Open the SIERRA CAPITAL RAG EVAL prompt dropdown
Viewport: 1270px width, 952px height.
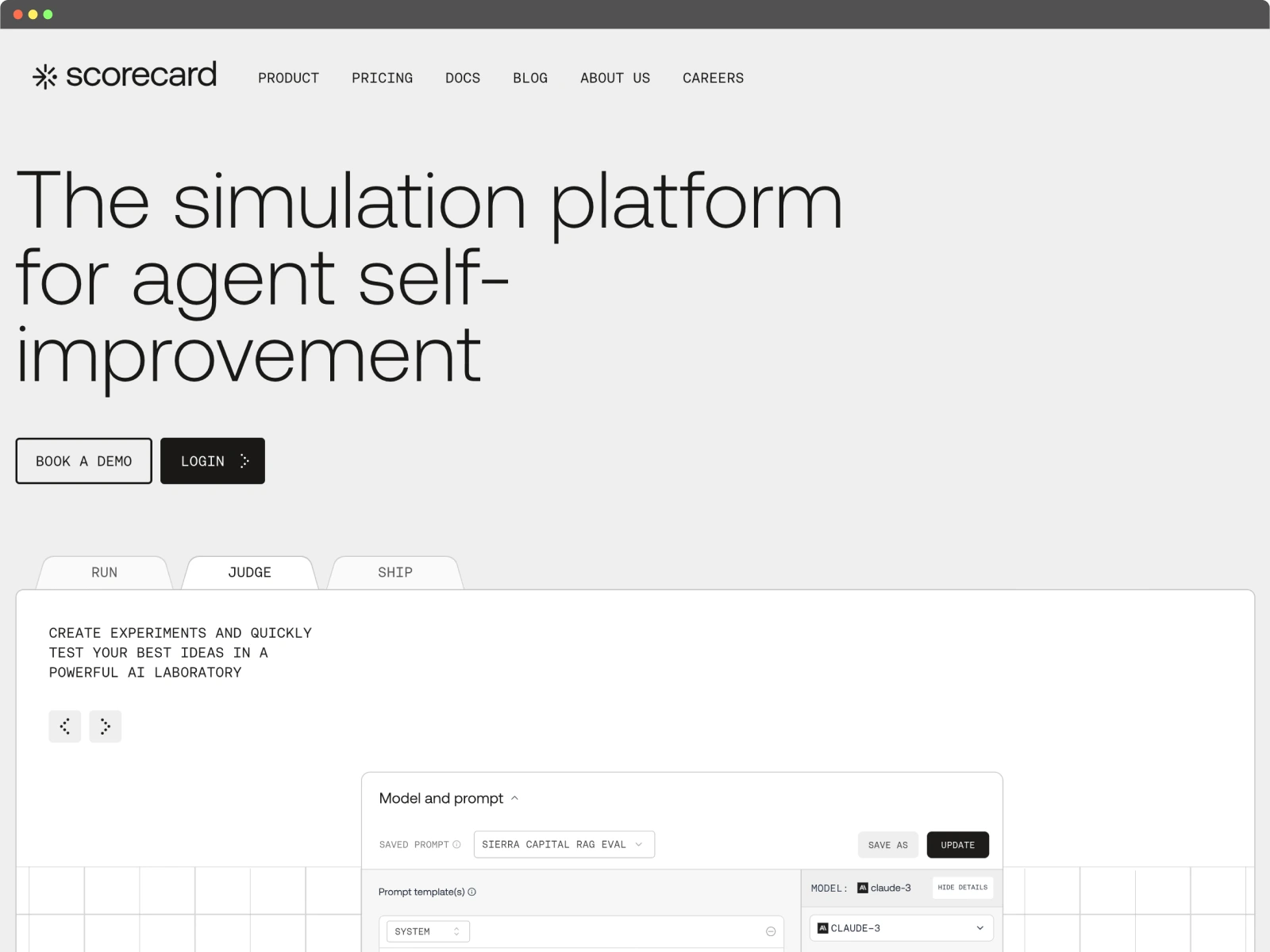(x=564, y=844)
